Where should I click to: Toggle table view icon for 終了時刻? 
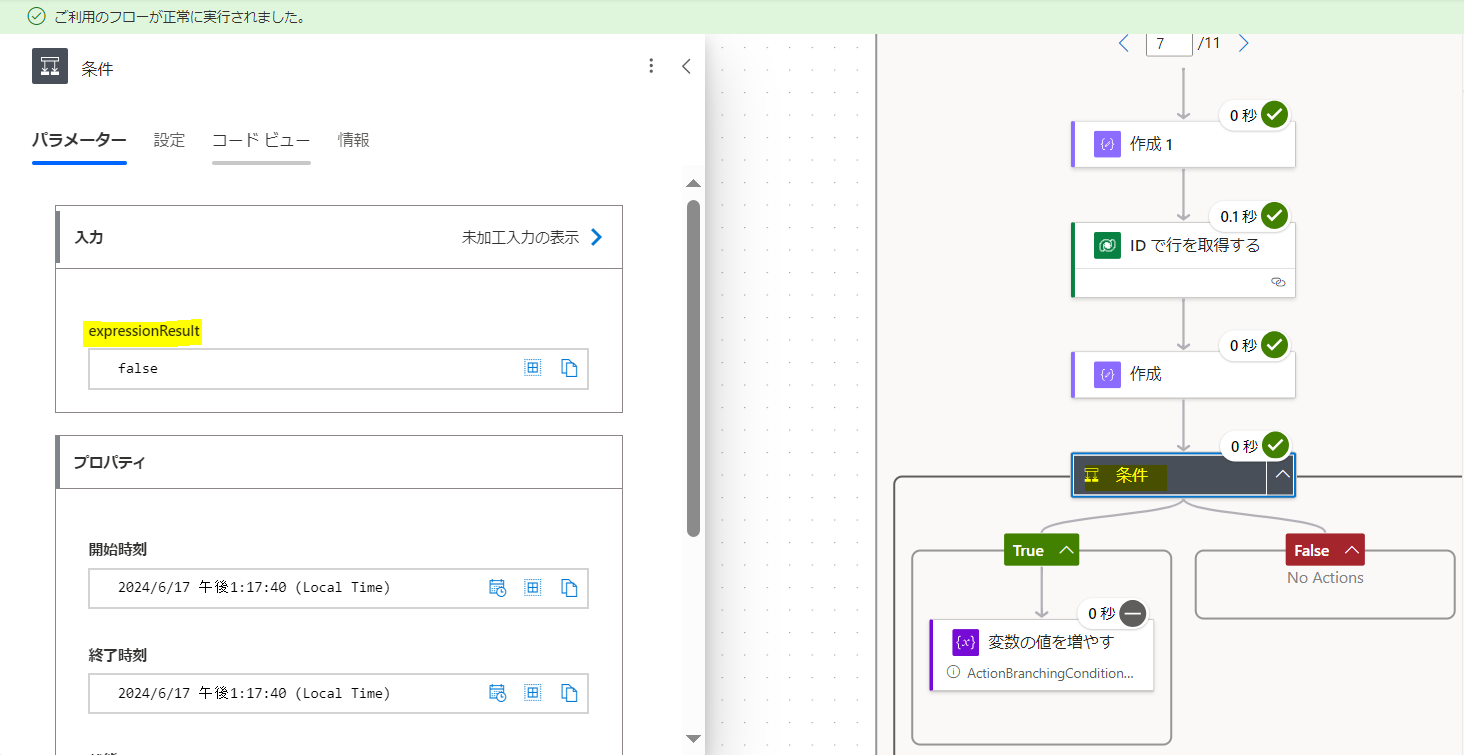pos(533,693)
